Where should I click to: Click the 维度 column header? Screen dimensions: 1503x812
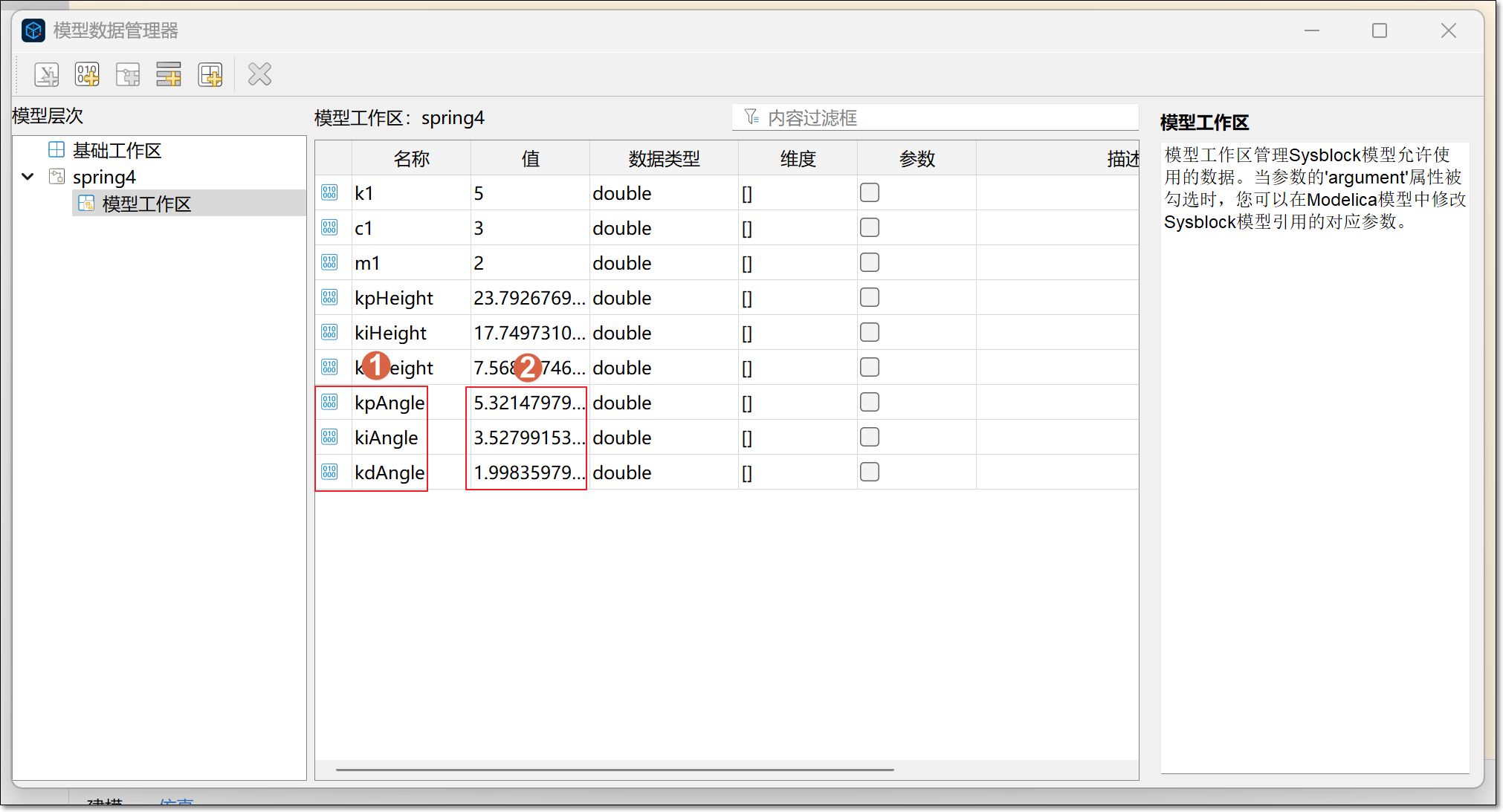[x=798, y=158]
